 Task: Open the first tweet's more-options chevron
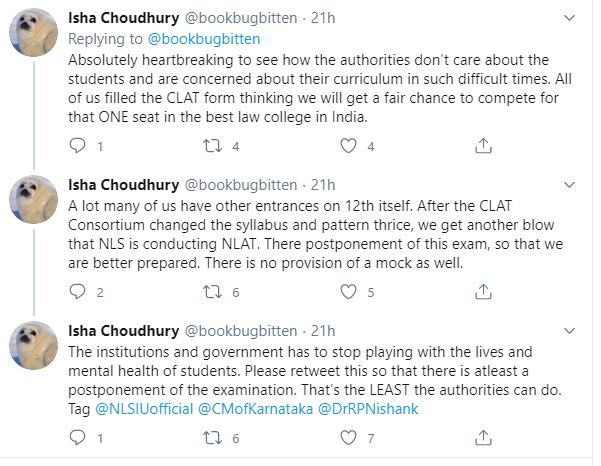[x=569, y=19]
